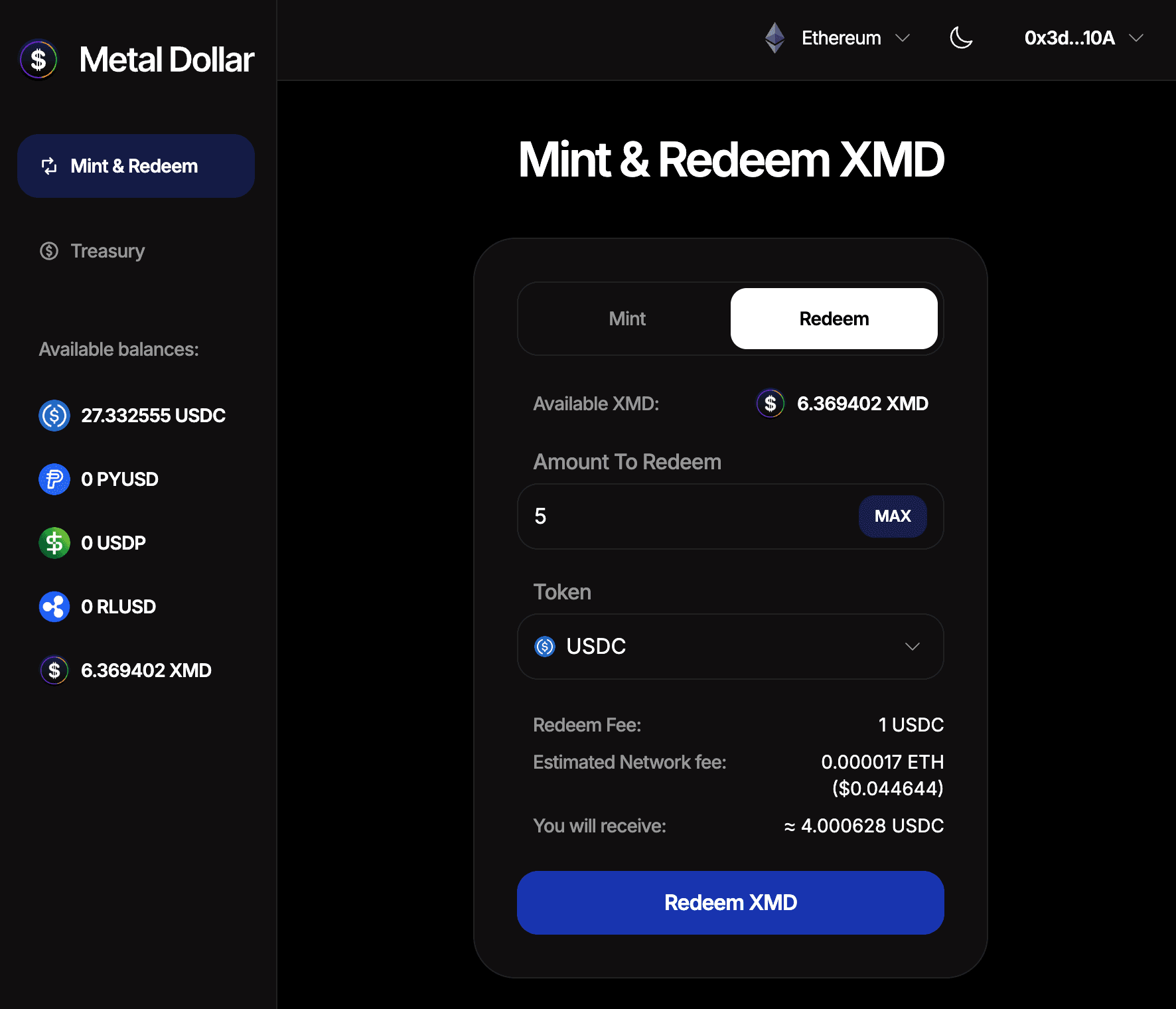Click the USDC balance icon in sidebar
1176x1009 pixels.
click(54, 416)
